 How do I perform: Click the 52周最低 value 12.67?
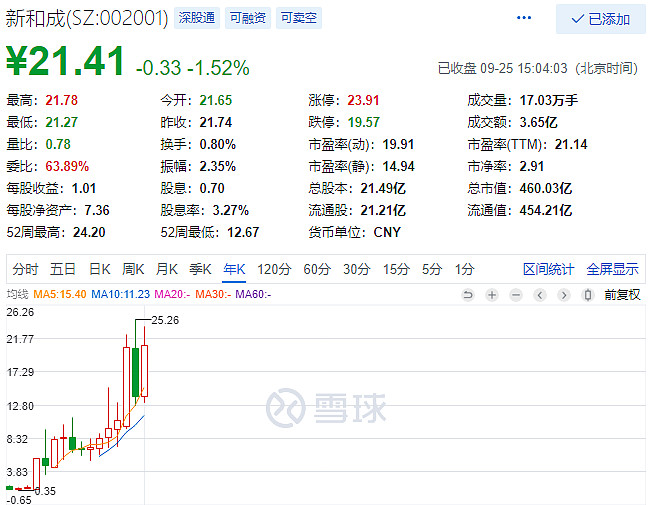click(243, 232)
